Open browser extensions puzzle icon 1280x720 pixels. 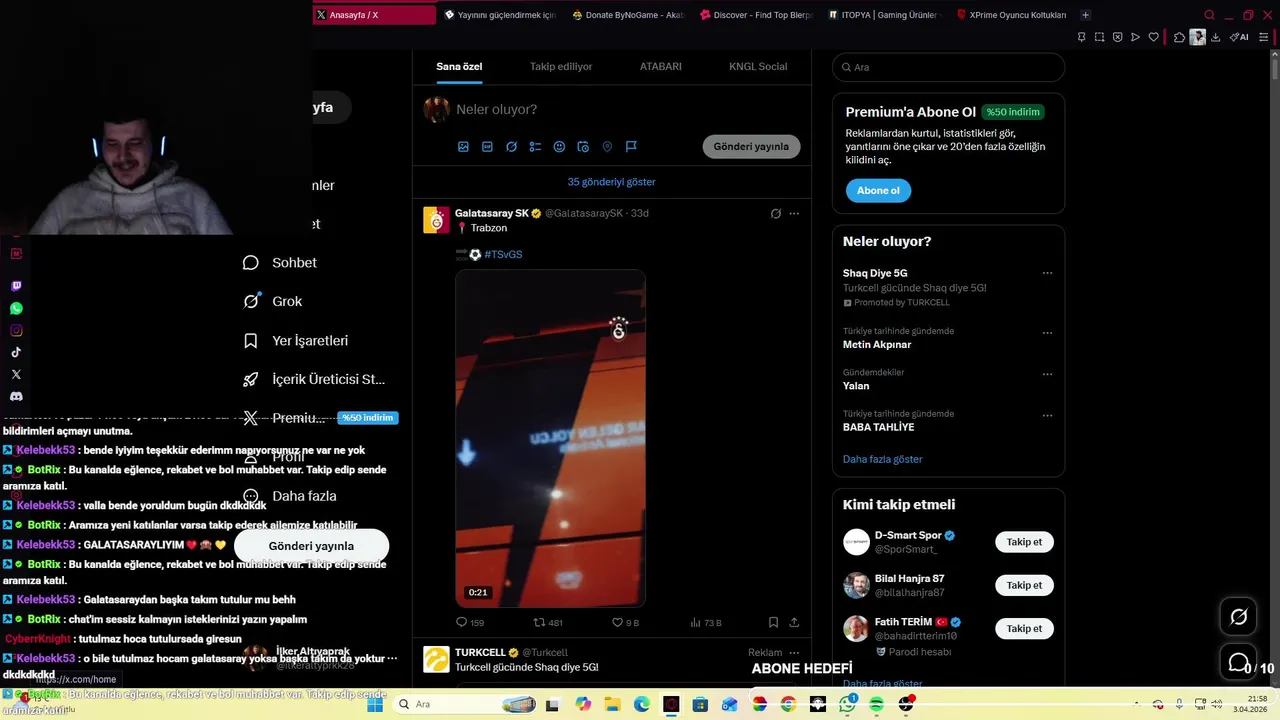1179,37
